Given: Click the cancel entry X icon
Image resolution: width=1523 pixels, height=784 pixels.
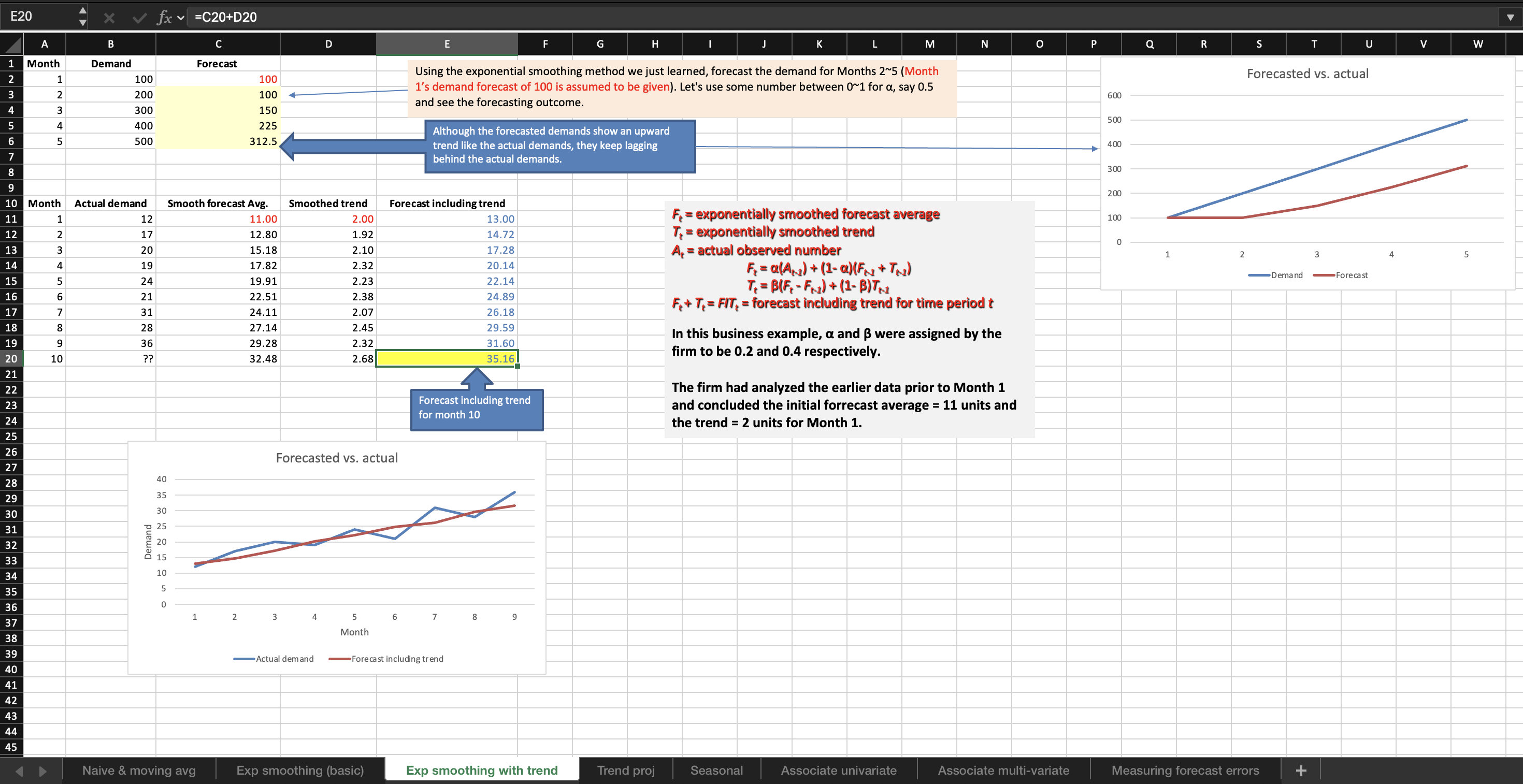Looking at the screenshot, I should click(109, 18).
